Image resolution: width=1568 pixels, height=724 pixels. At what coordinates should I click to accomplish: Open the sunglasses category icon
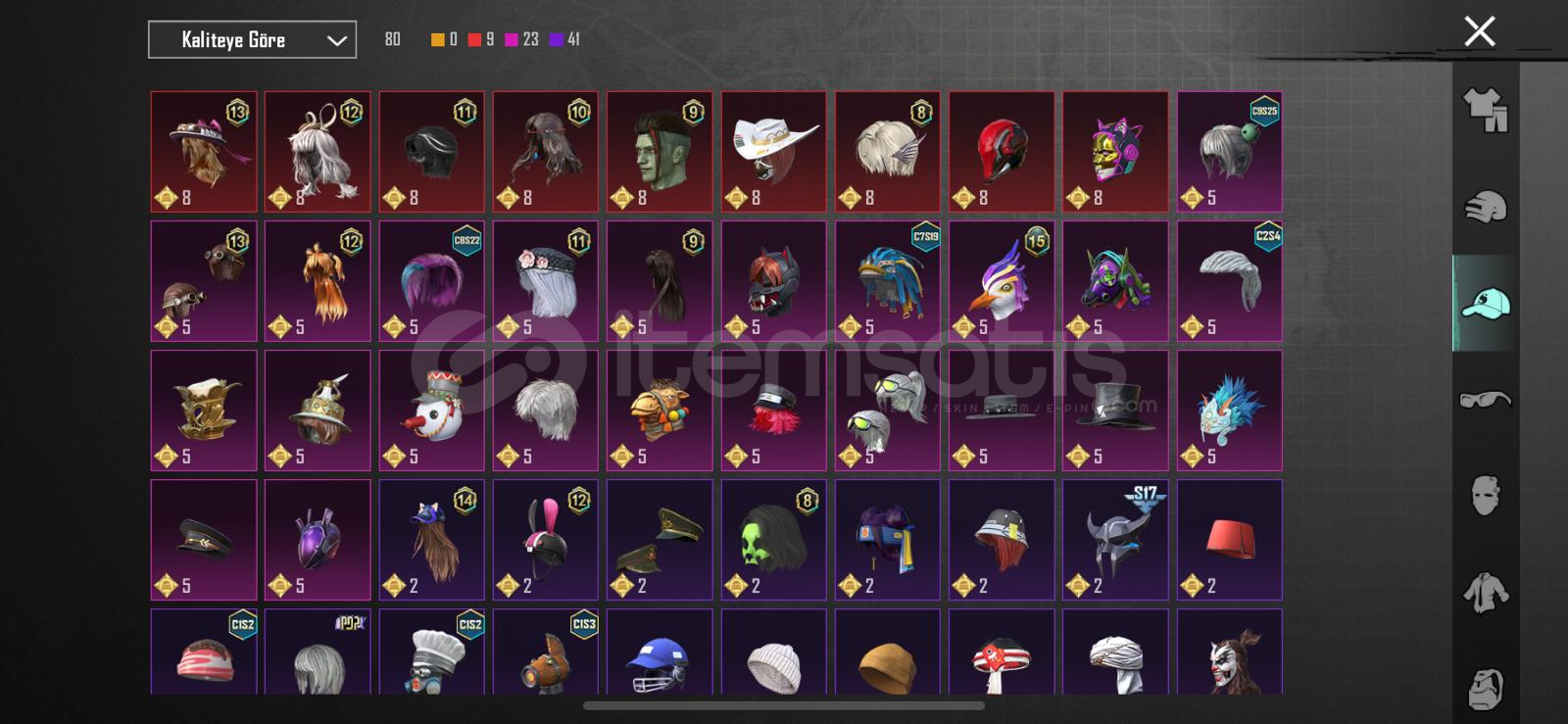click(1486, 400)
